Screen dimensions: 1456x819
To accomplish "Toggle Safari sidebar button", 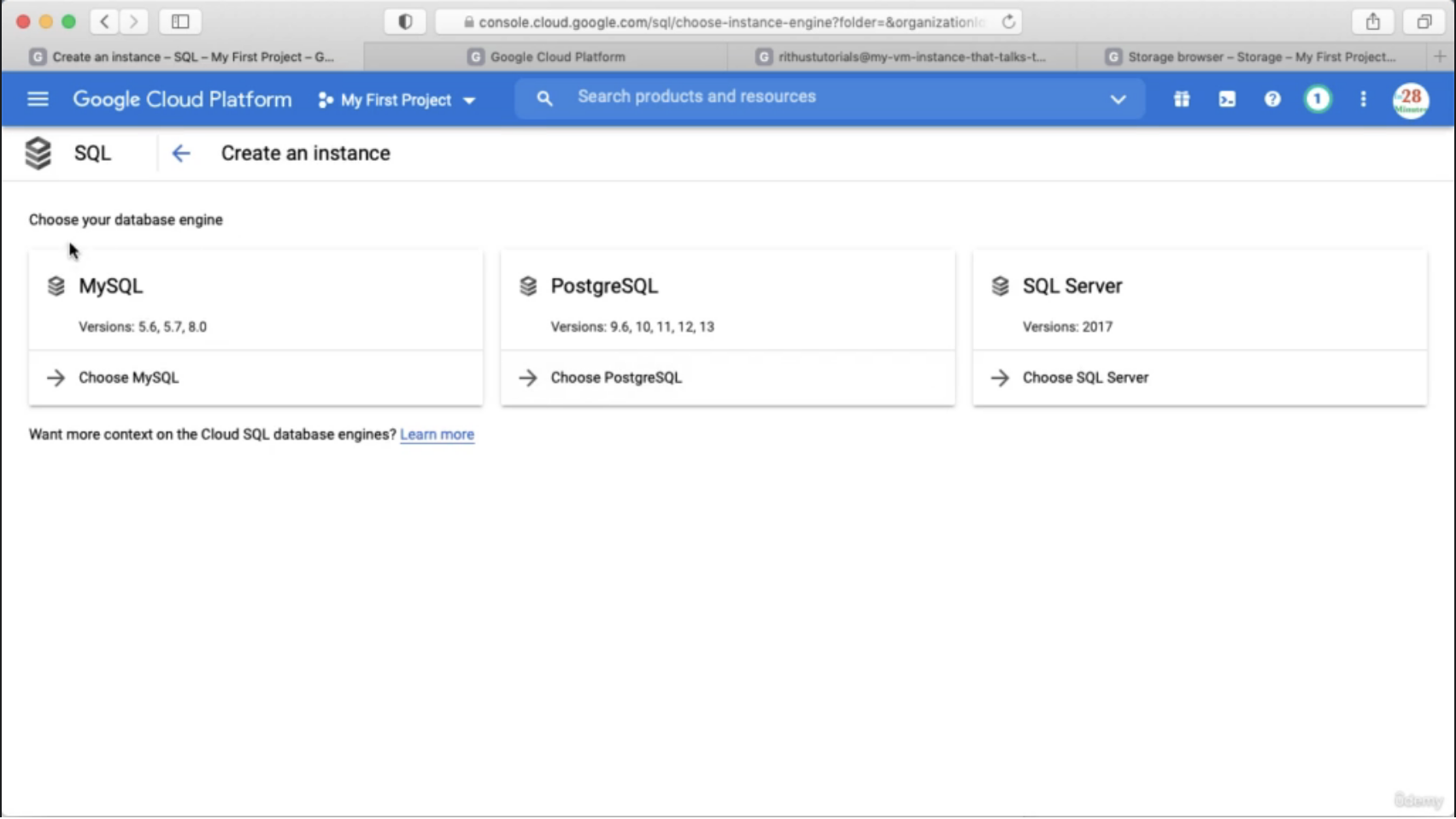I will coord(180,21).
